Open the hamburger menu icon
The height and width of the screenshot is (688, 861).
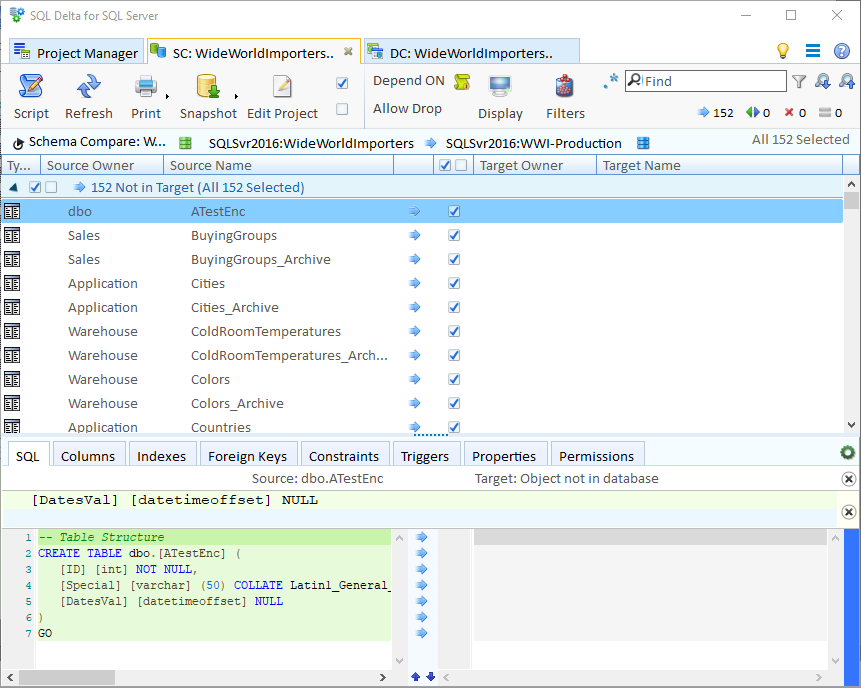click(813, 51)
